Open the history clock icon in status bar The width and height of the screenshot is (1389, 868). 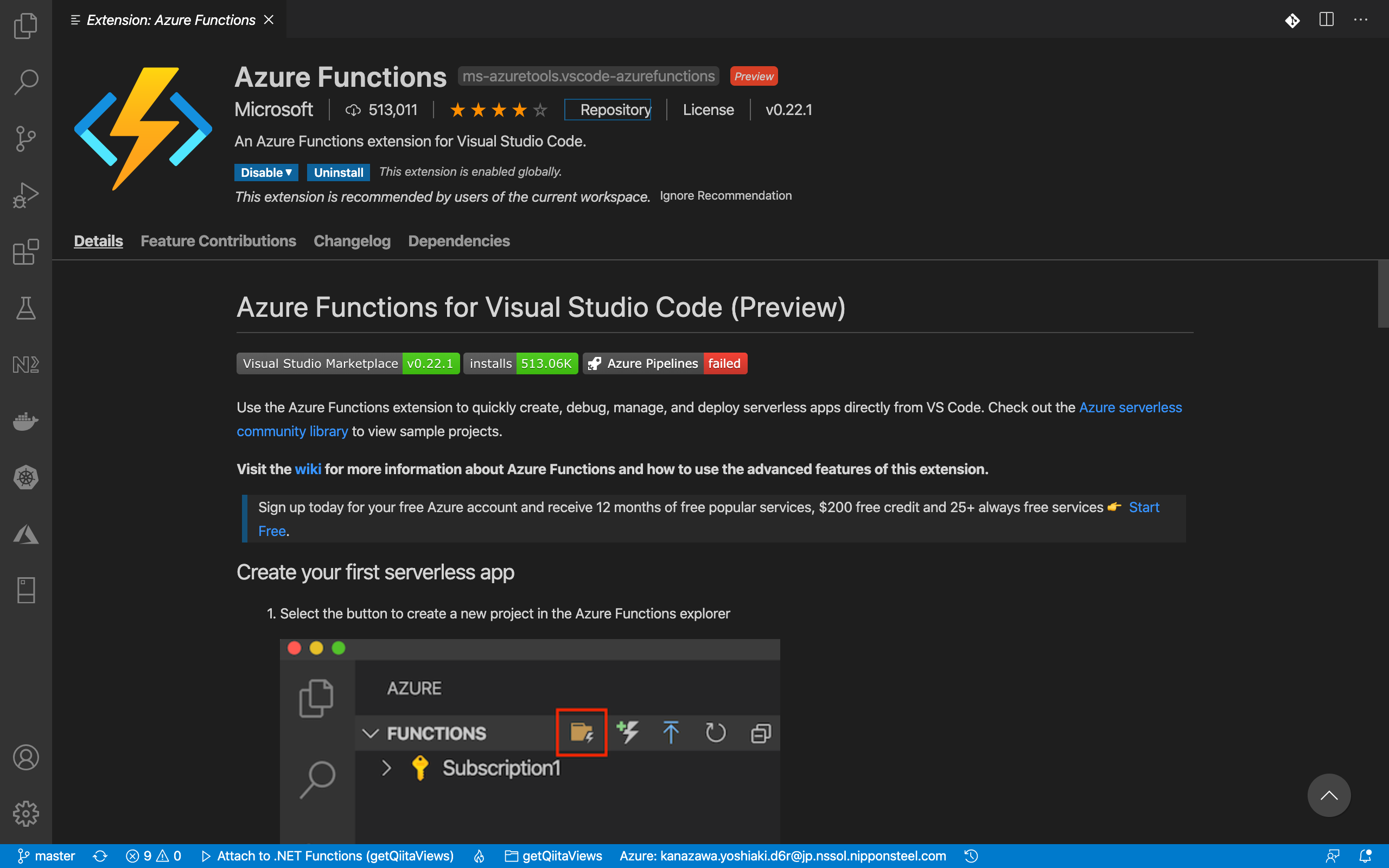coord(971,856)
